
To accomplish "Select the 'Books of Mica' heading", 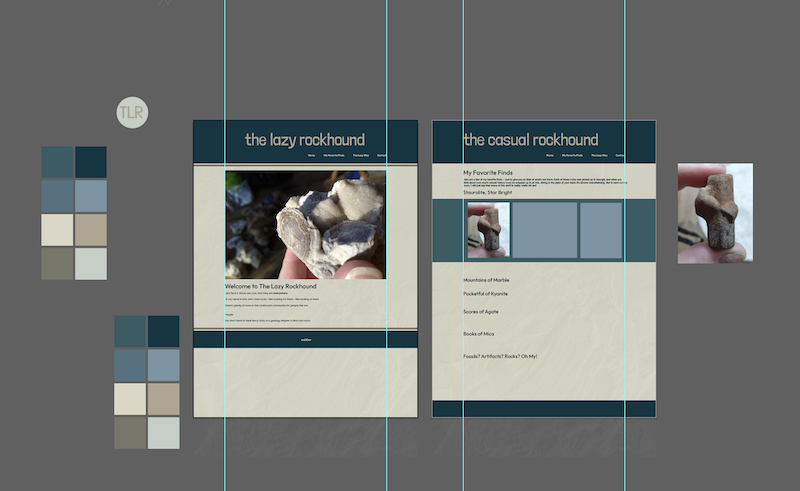I will coord(479,334).
